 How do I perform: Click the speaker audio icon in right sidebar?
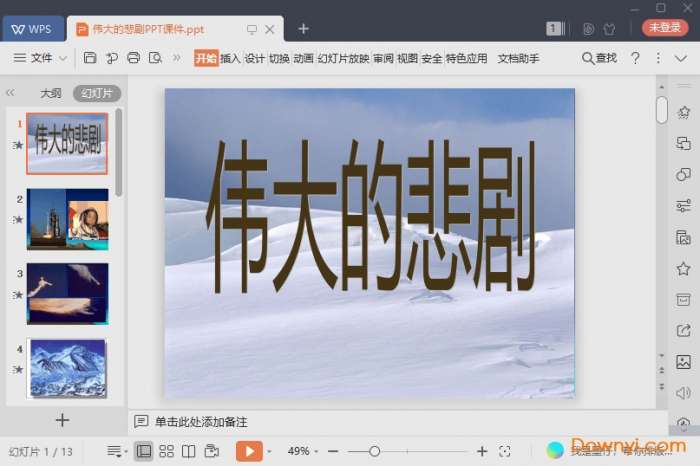coord(683,393)
